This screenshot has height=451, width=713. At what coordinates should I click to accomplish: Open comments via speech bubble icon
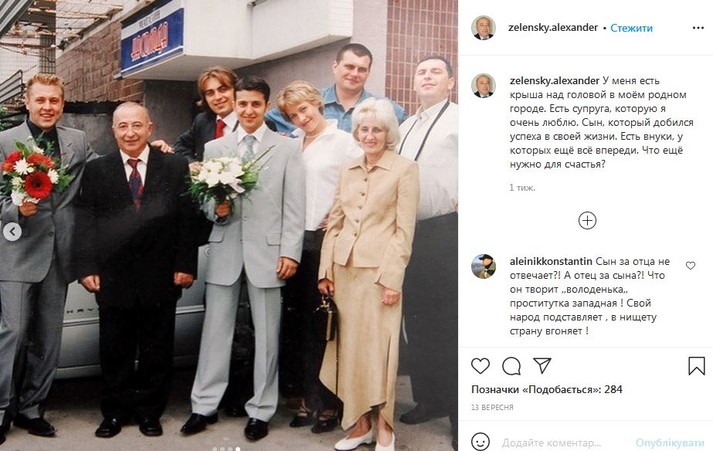click(x=512, y=366)
